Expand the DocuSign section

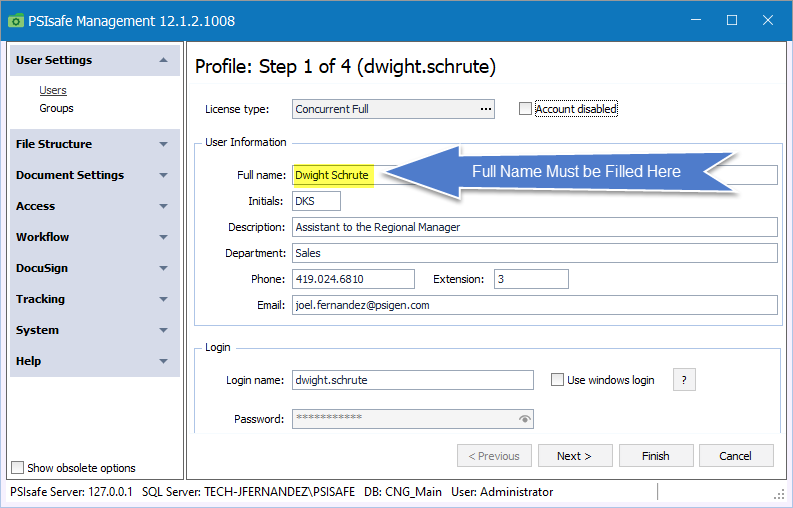(95, 268)
